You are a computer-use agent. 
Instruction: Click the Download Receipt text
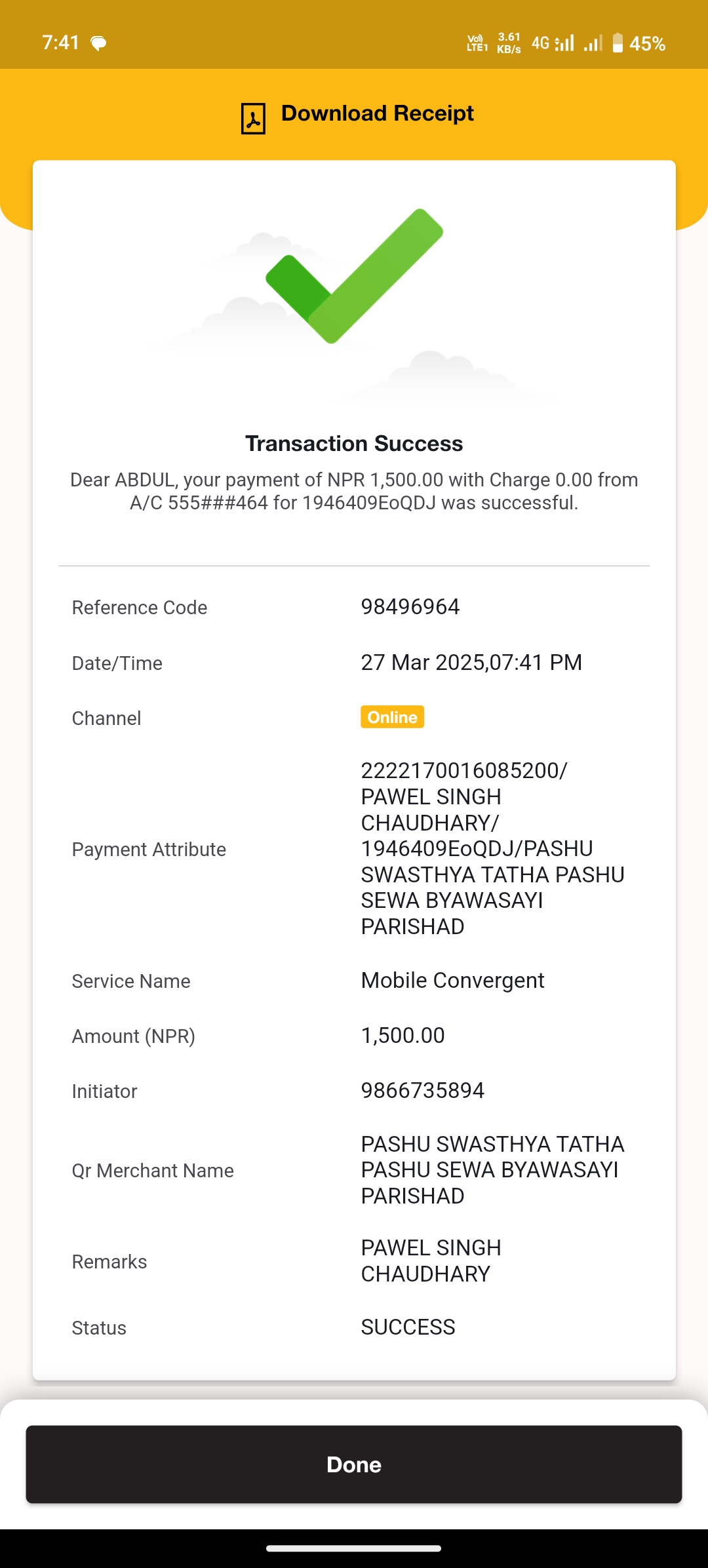click(377, 113)
